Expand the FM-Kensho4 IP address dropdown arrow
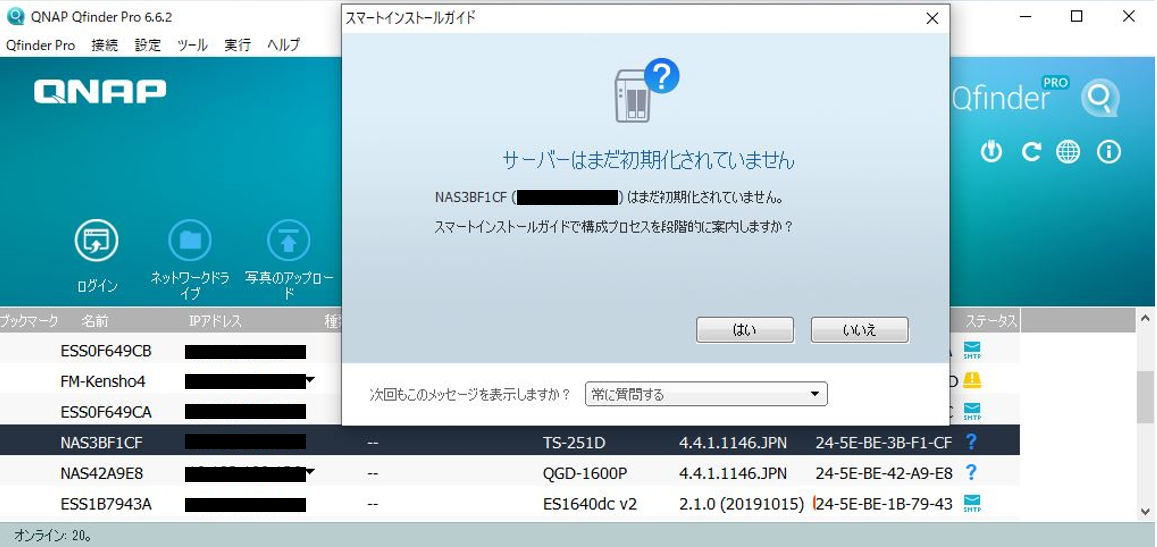 tap(310, 380)
